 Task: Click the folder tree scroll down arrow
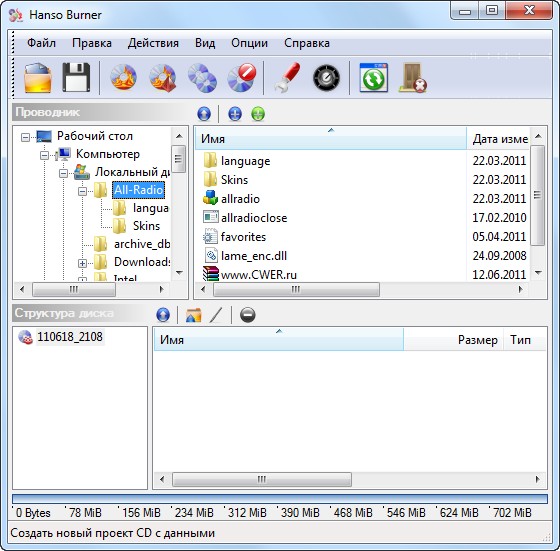click(x=179, y=273)
